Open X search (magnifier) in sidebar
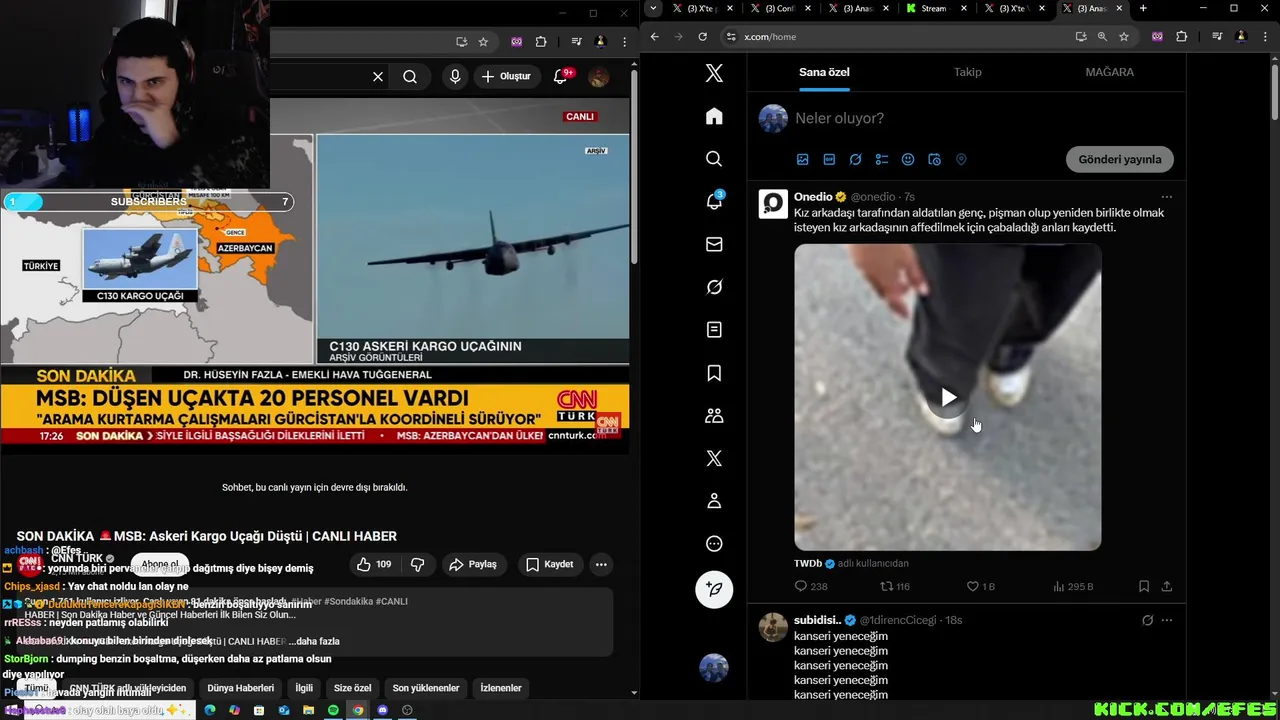The image size is (1280, 720). pyautogui.click(x=714, y=159)
